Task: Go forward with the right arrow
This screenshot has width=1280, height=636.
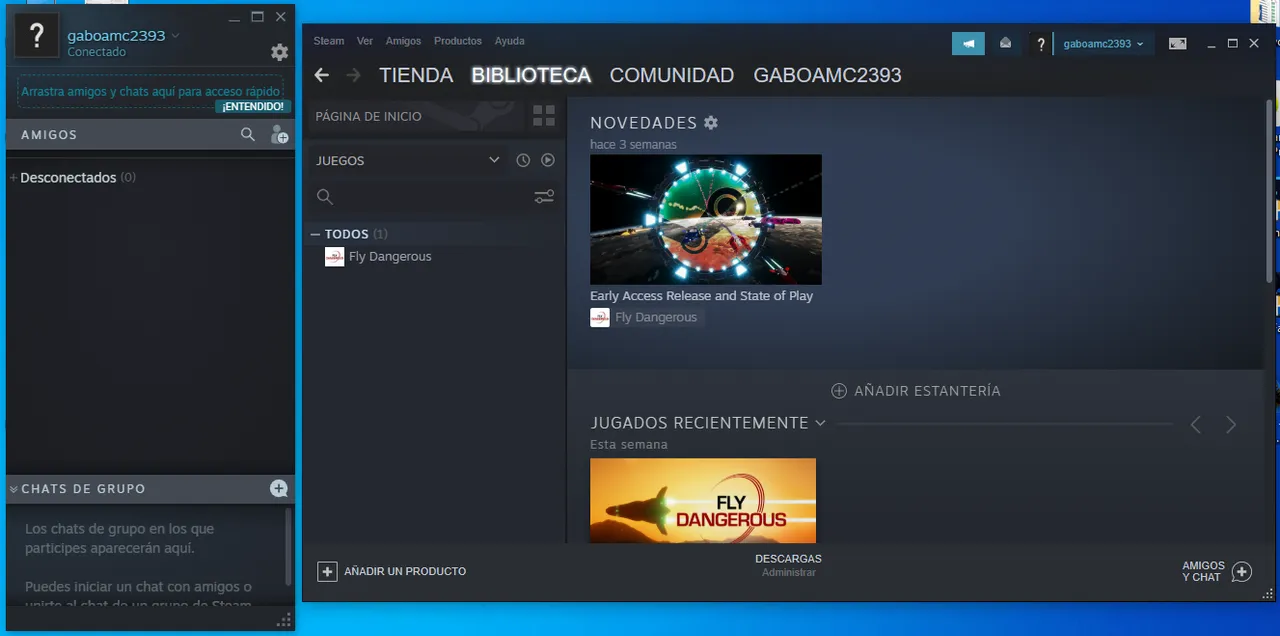Action: [353, 75]
